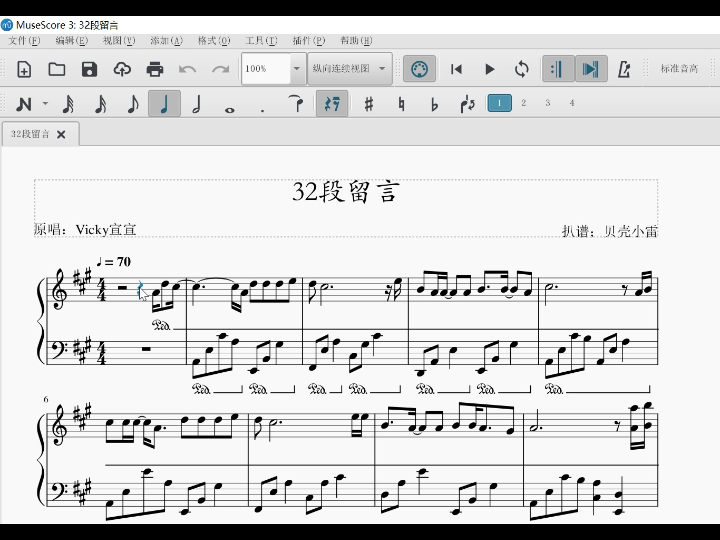Redo the last action
Viewport: 720px width, 540px height.
point(220,69)
